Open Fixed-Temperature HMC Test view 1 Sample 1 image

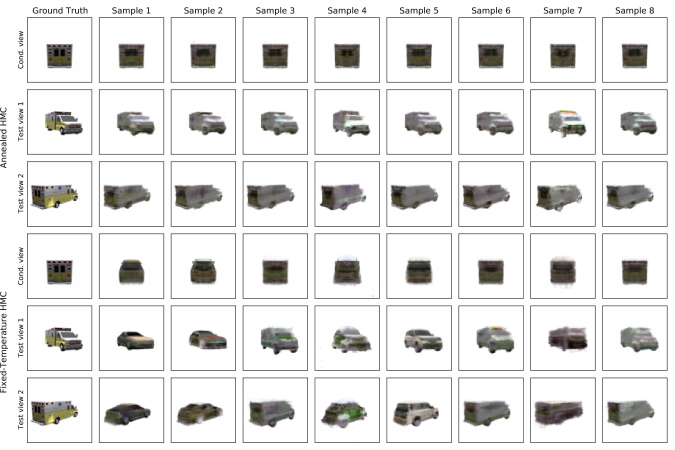[131, 338]
